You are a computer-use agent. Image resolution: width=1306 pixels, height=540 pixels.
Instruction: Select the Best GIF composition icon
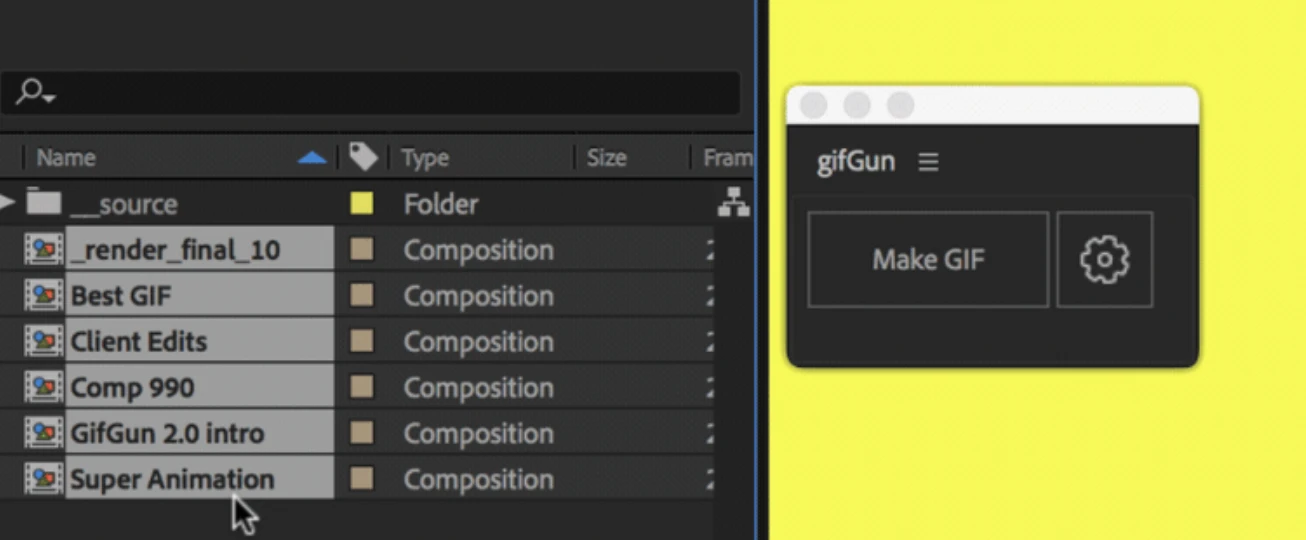click(x=43, y=296)
